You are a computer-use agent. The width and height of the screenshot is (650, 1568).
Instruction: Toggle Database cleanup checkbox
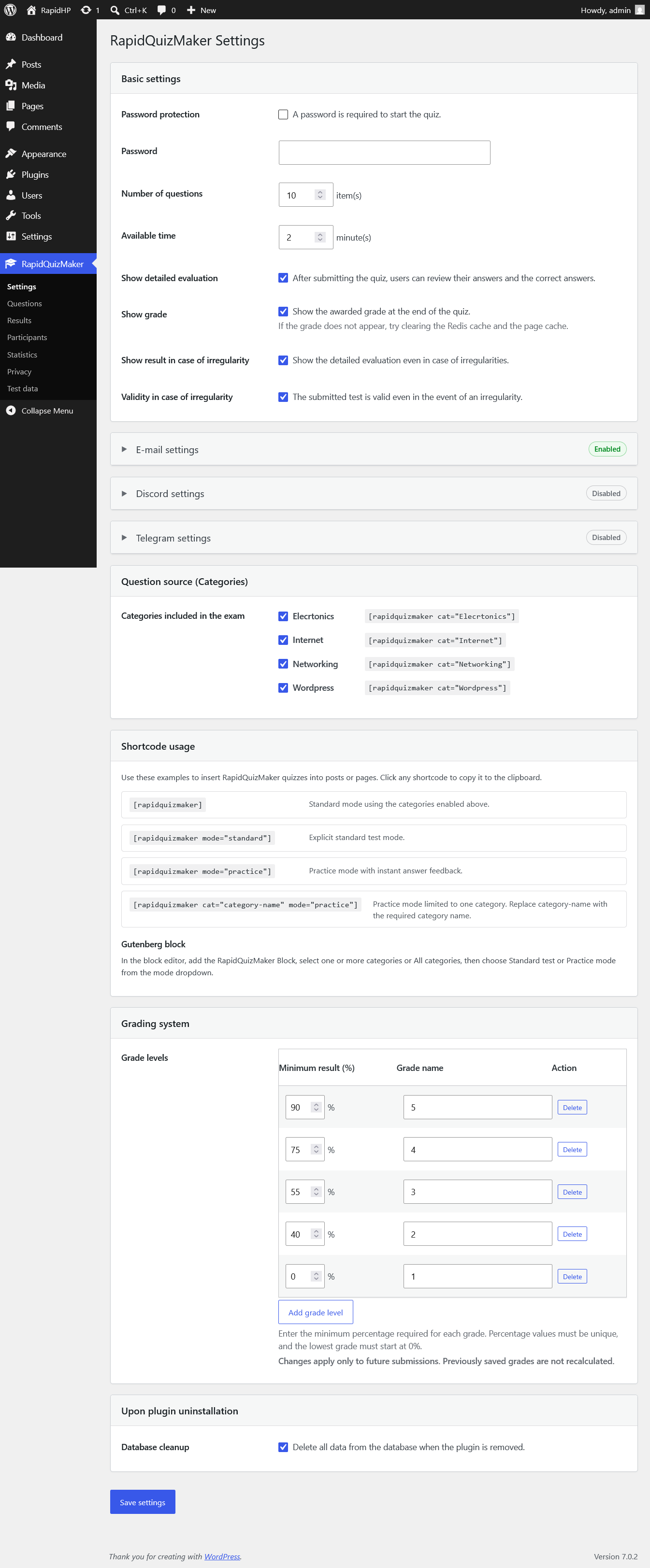tap(283, 1447)
